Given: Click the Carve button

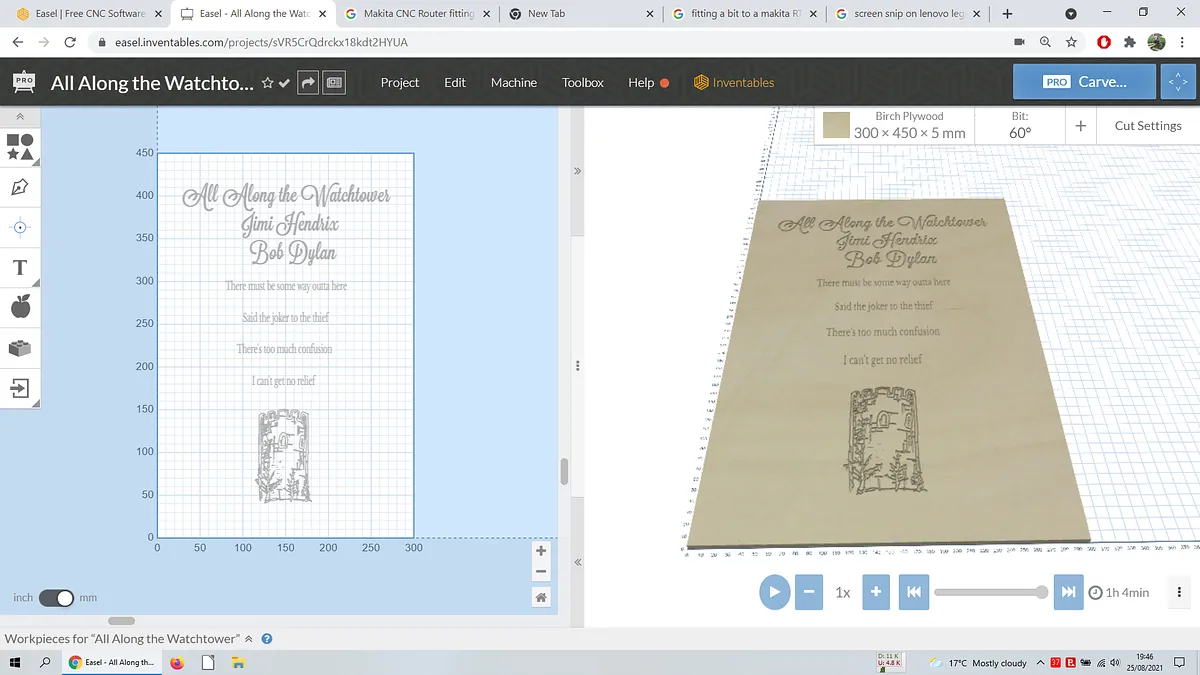Looking at the screenshot, I should point(1085,82).
